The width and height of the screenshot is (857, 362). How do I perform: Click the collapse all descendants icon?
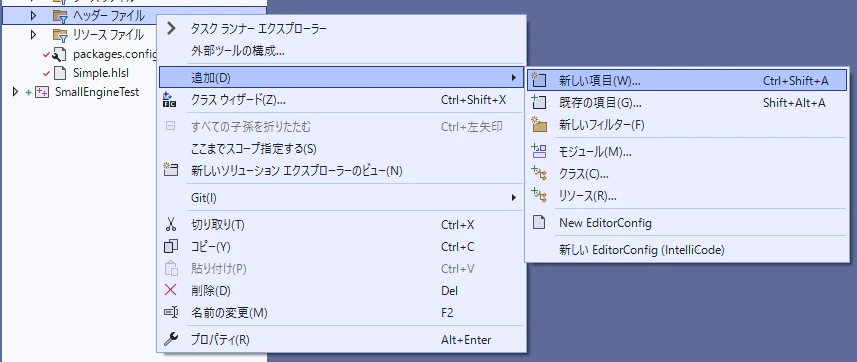(x=170, y=127)
